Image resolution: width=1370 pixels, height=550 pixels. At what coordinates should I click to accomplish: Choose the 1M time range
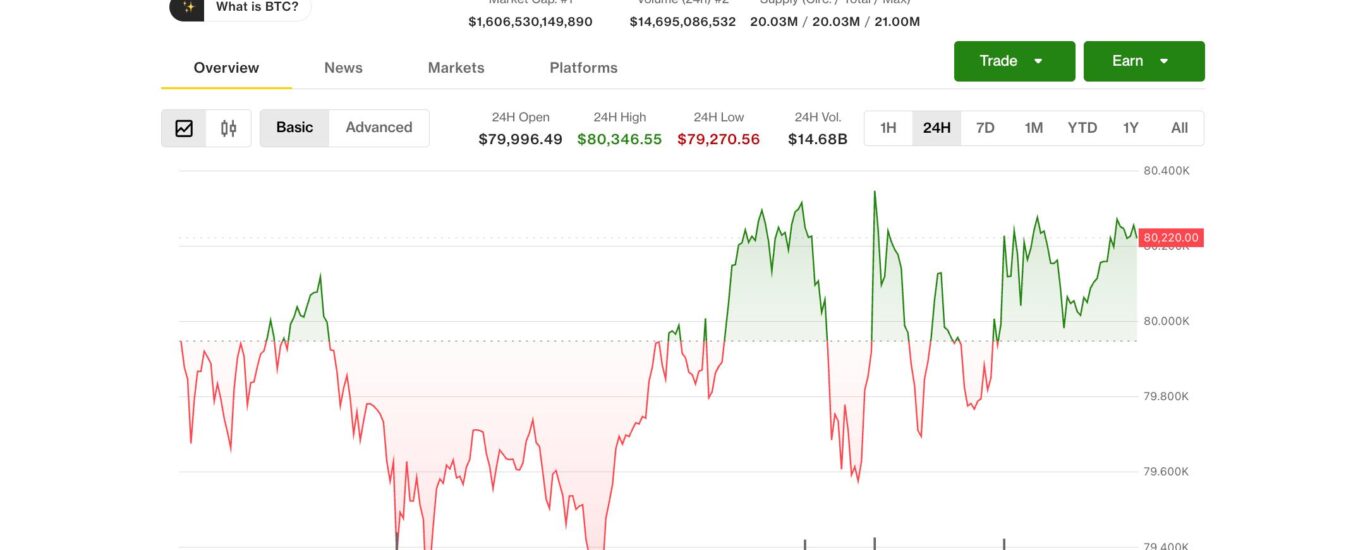click(x=1034, y=128)
